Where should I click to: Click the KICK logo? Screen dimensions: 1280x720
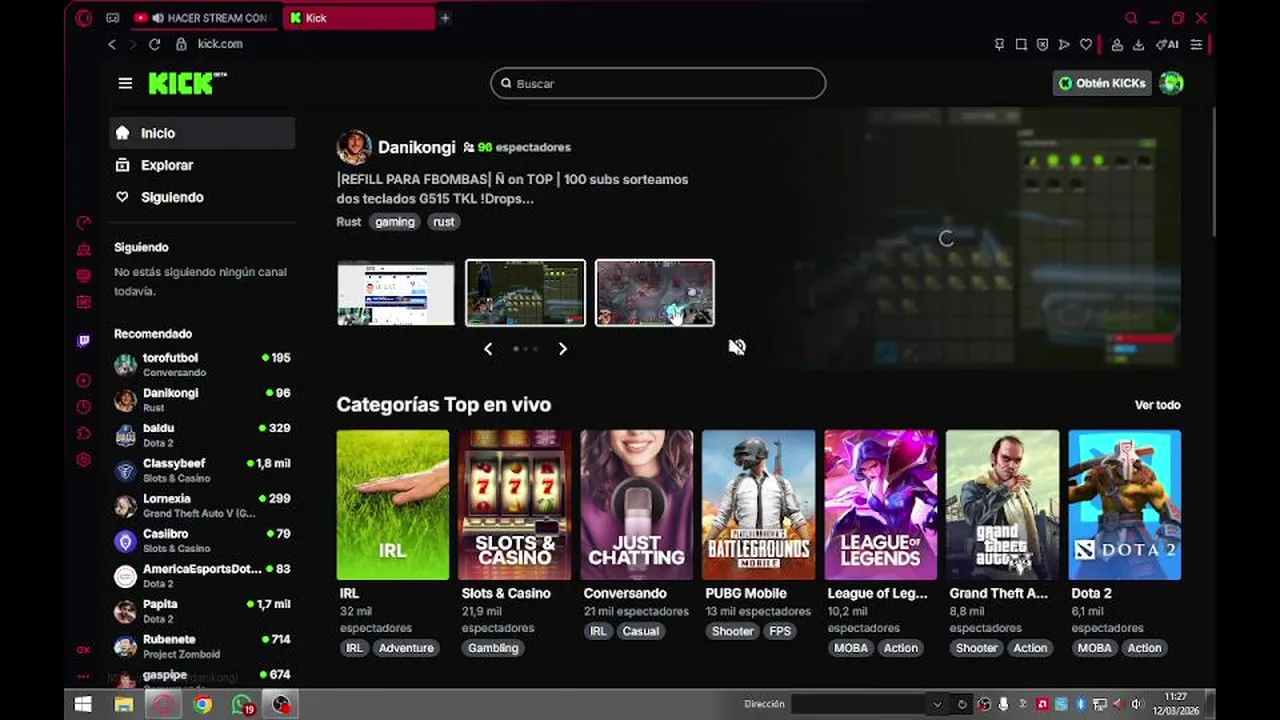187,83
